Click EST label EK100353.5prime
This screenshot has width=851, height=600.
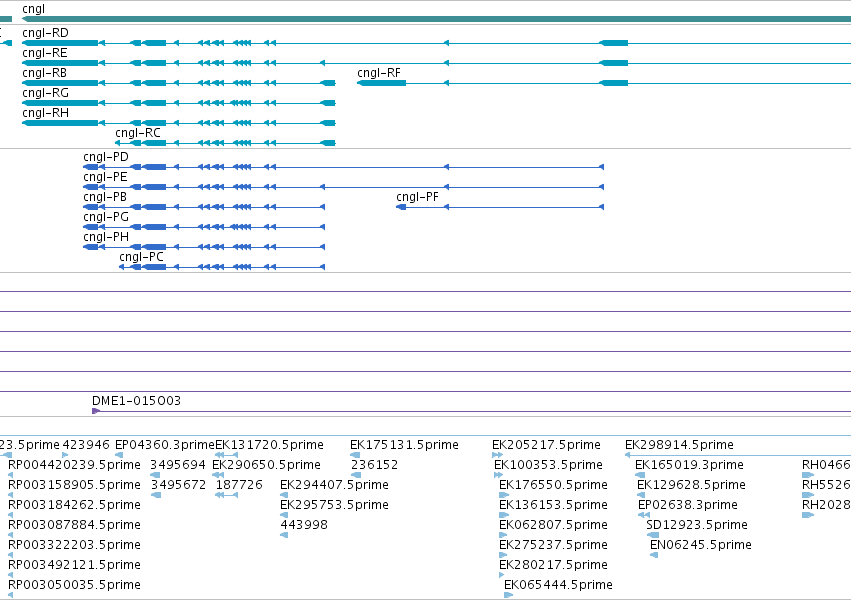(x=548, y=465)
